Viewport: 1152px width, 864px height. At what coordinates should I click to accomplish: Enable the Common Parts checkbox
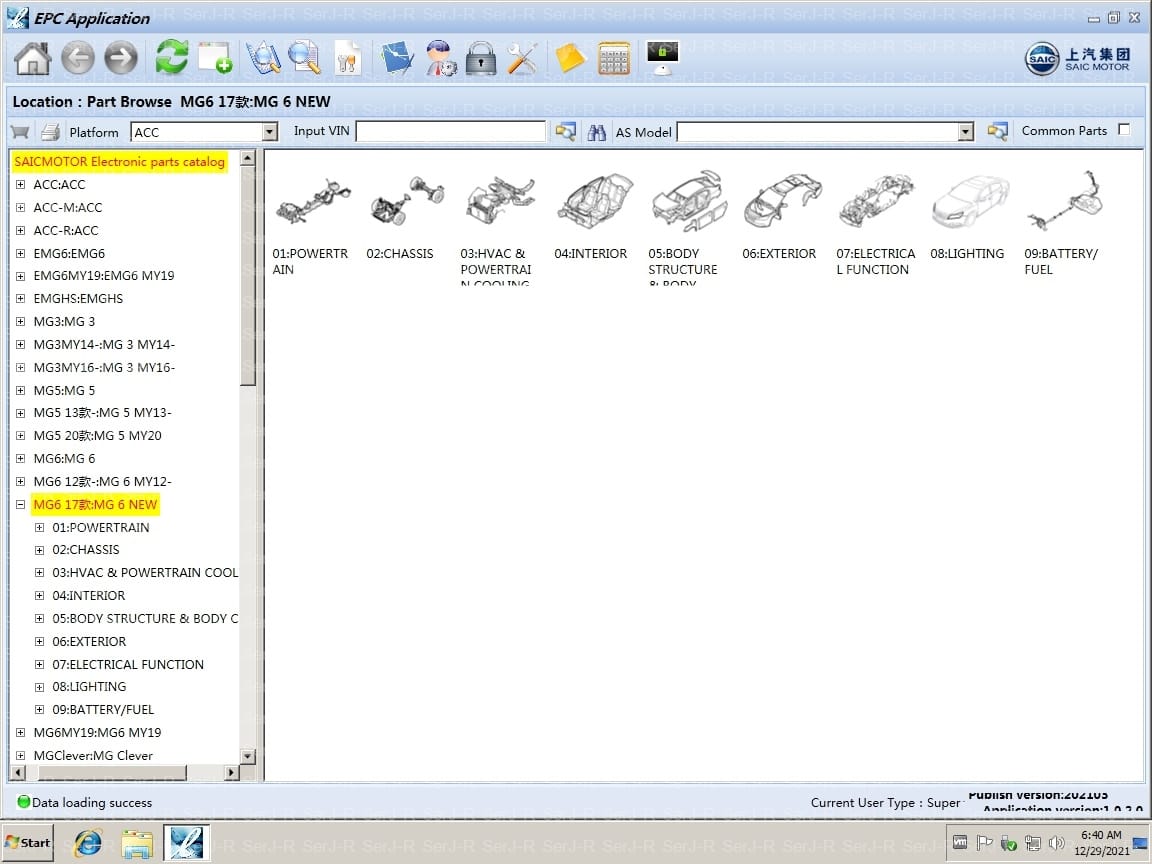click(1124, 130)
